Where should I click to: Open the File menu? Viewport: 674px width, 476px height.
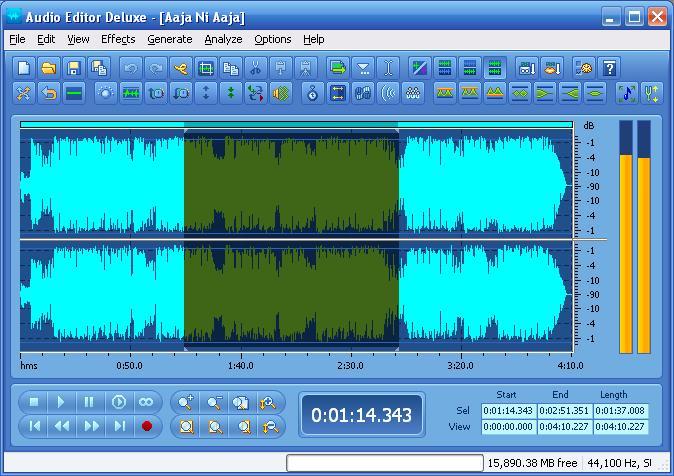pos(17,39)
